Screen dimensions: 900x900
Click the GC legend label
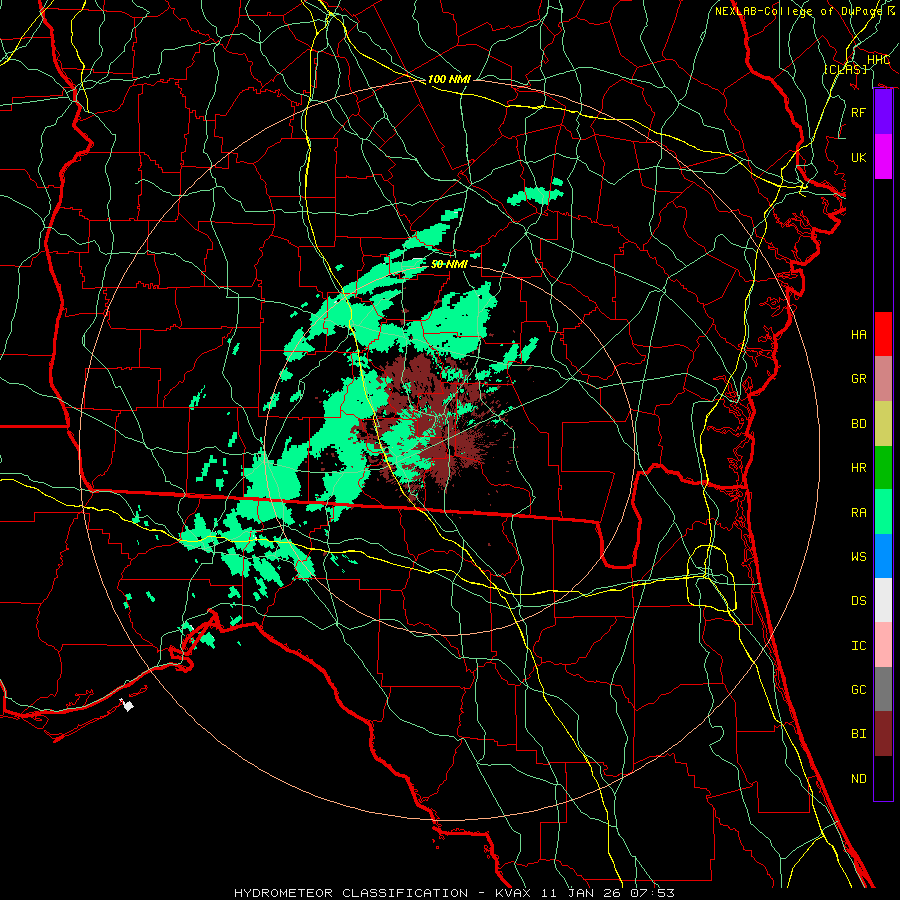[x=859, y=689]
